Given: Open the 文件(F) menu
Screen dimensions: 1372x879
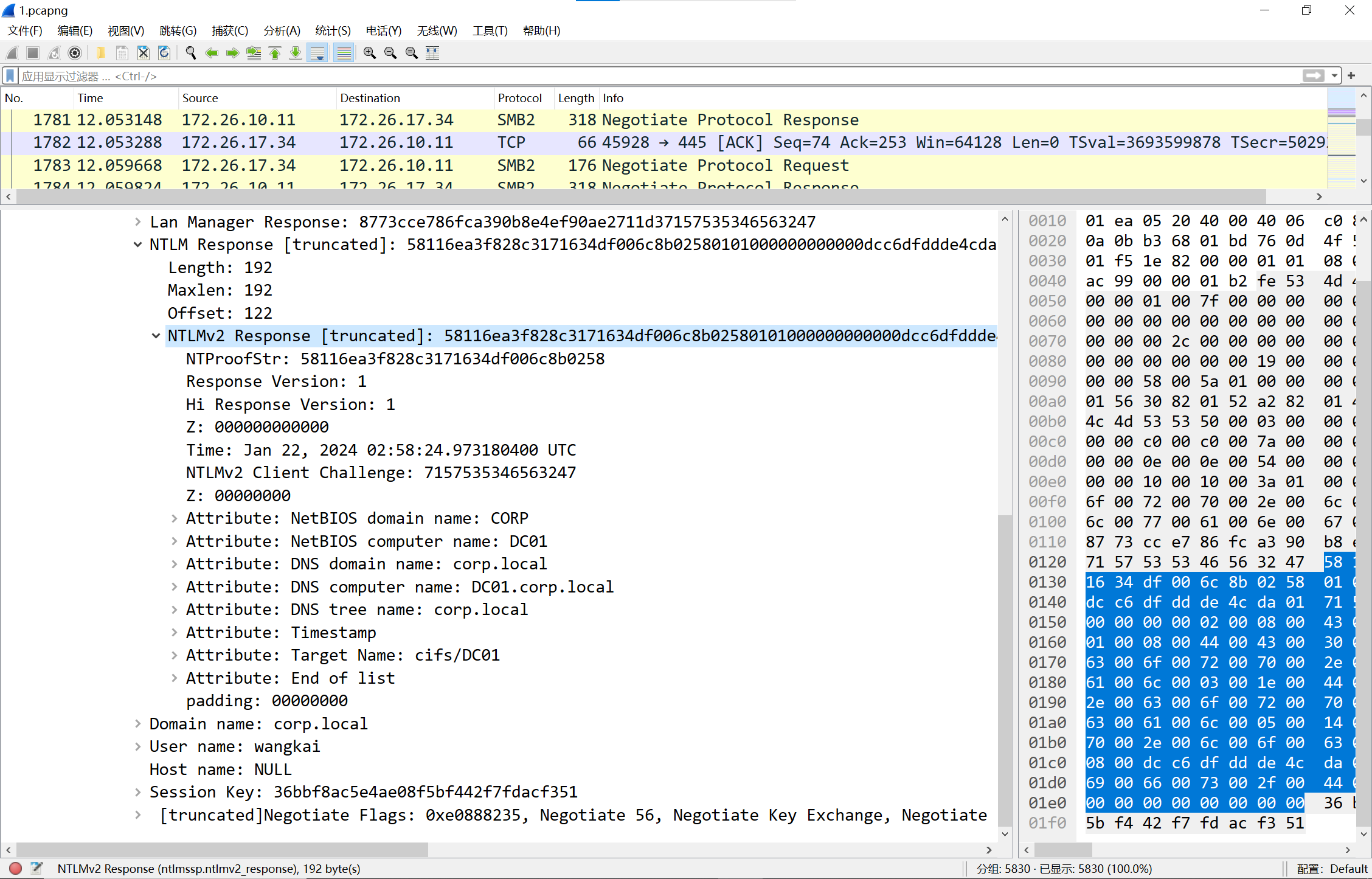Looking at the screenshot, I should pos(25,30).
